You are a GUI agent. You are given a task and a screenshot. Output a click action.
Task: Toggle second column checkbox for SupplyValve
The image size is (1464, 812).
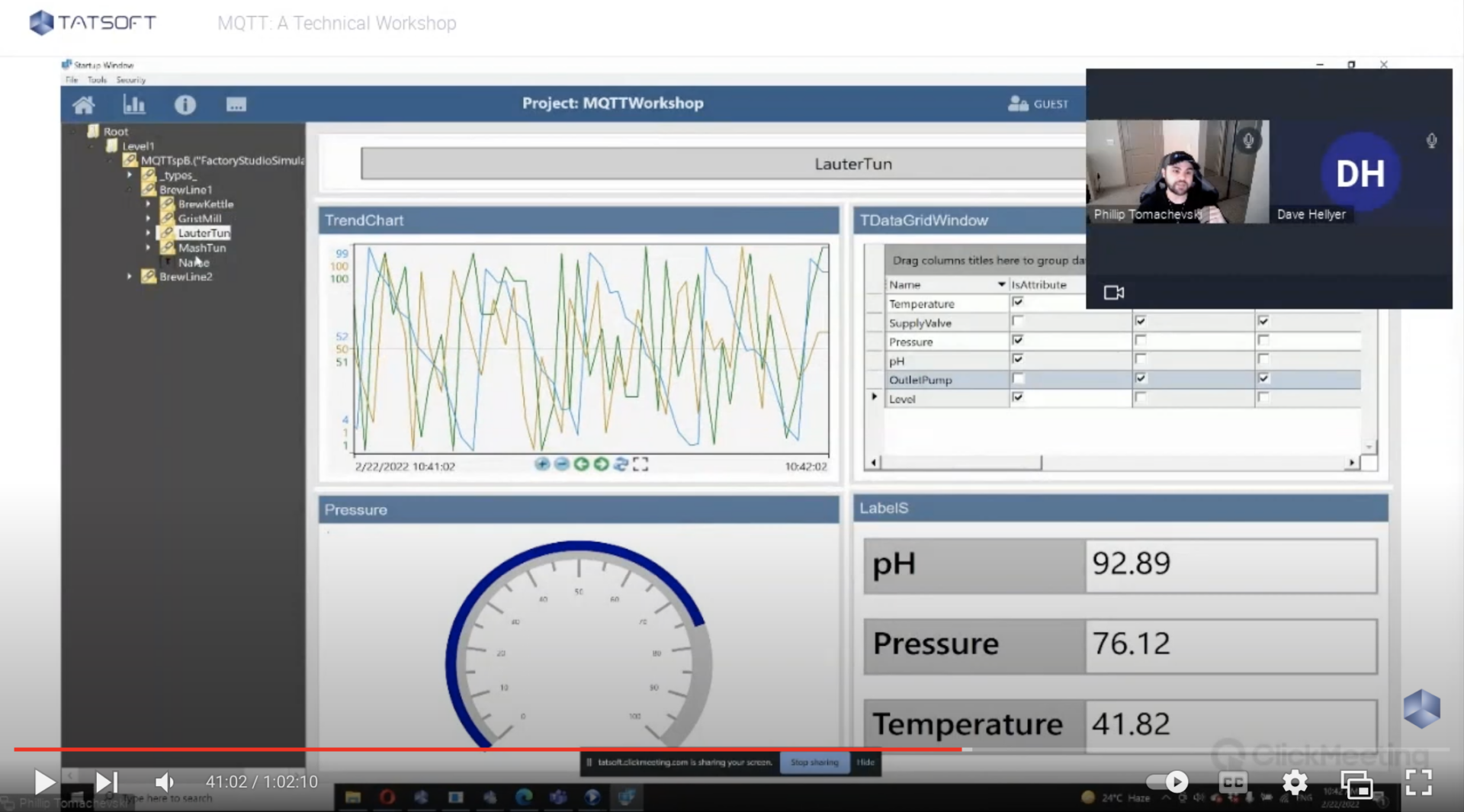(1141, 321)
